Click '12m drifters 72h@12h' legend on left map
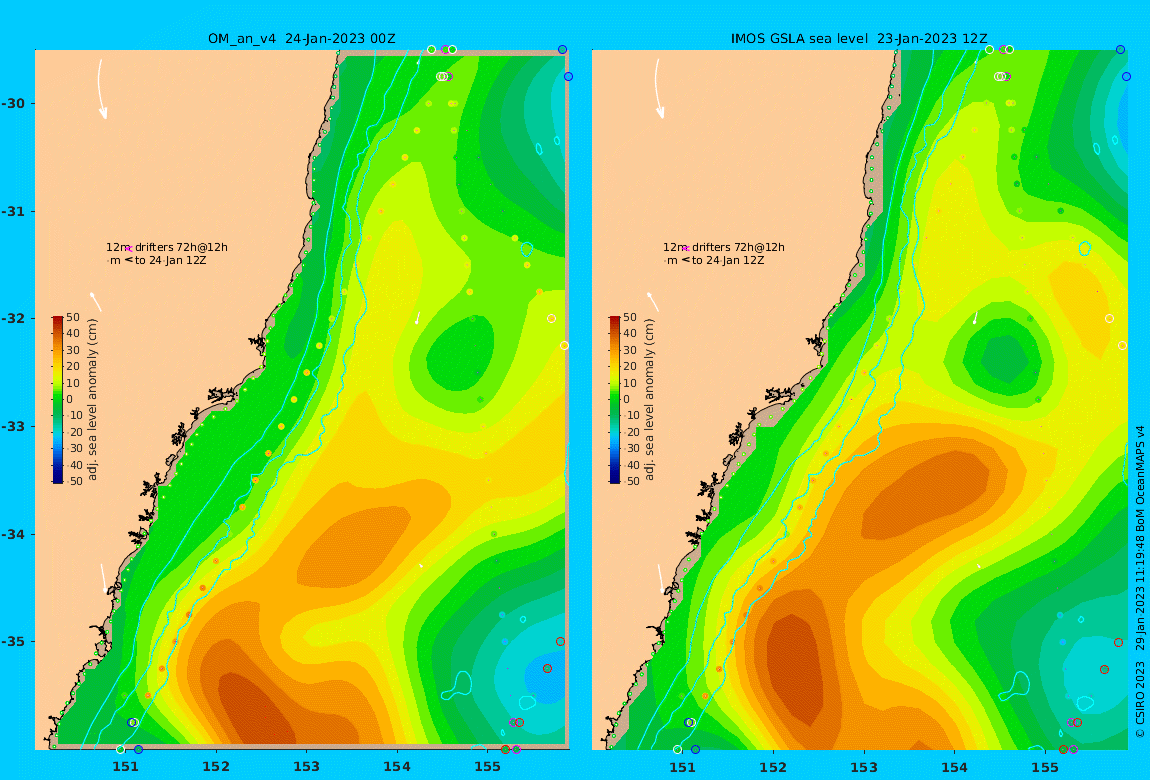1150x780 pixels. (166, 247)
